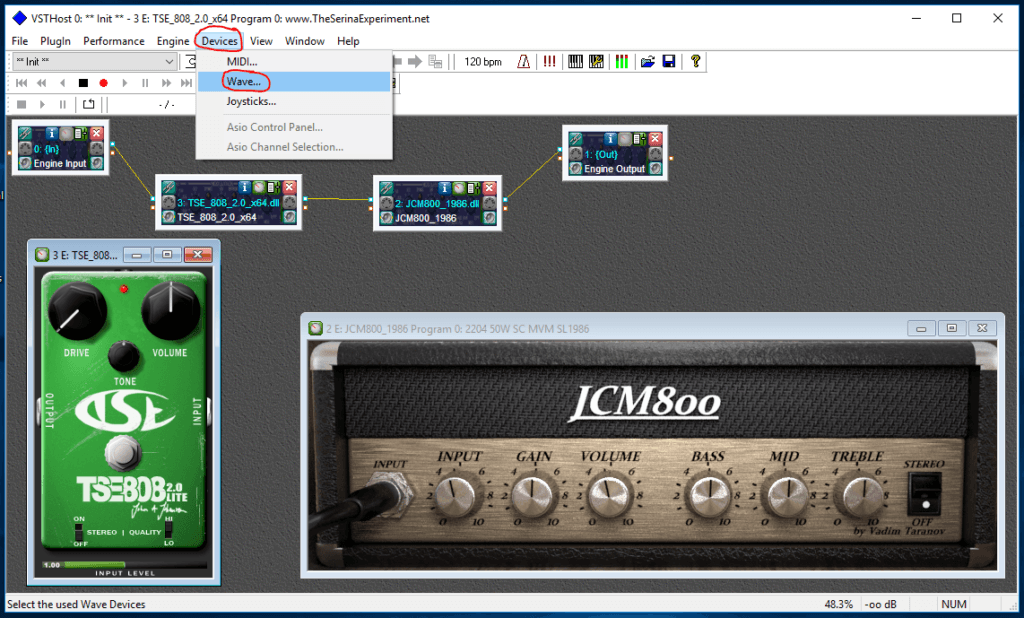The image size is (1024, 618).
Task: Open the Engine menu
Action: (172, 41)
